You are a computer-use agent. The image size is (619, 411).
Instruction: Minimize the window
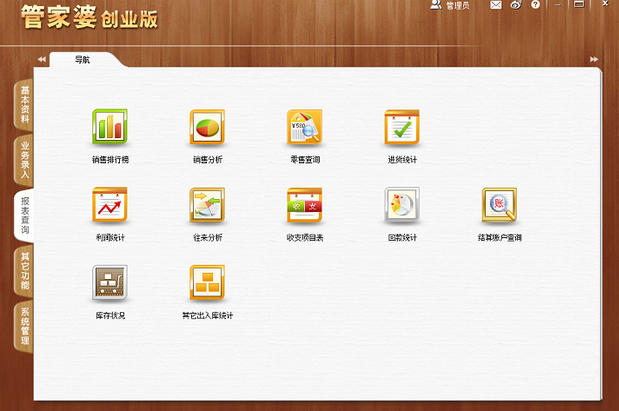coord(557,4)
